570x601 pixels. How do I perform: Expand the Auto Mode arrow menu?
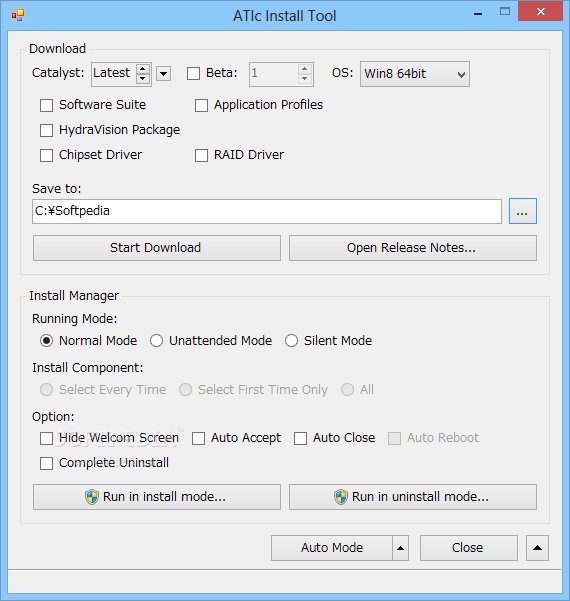401,548
